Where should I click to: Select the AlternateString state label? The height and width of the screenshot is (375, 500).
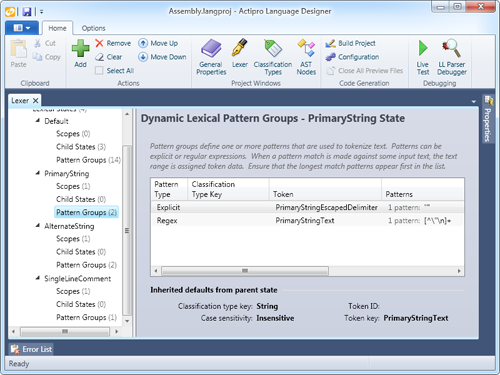(x=69, y=226)
